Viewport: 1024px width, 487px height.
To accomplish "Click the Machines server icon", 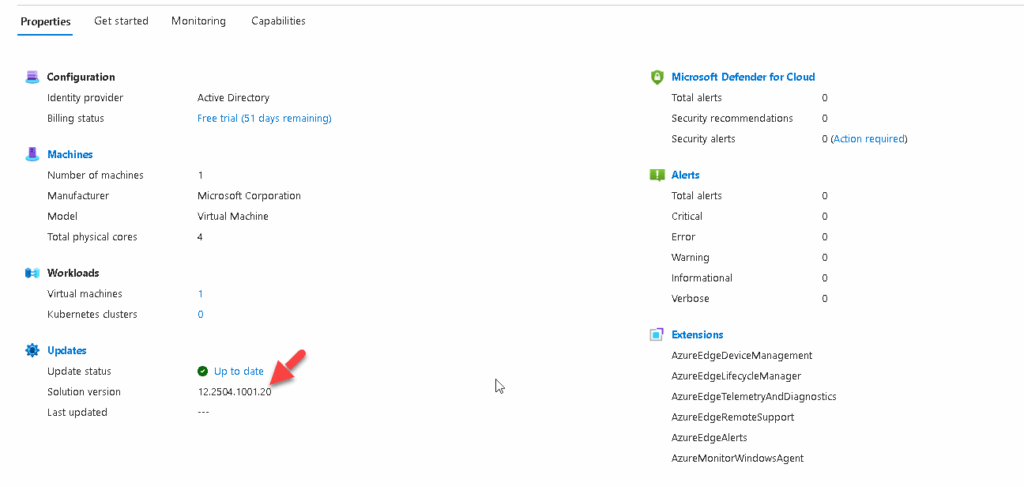I will click(x=32, y=155).
